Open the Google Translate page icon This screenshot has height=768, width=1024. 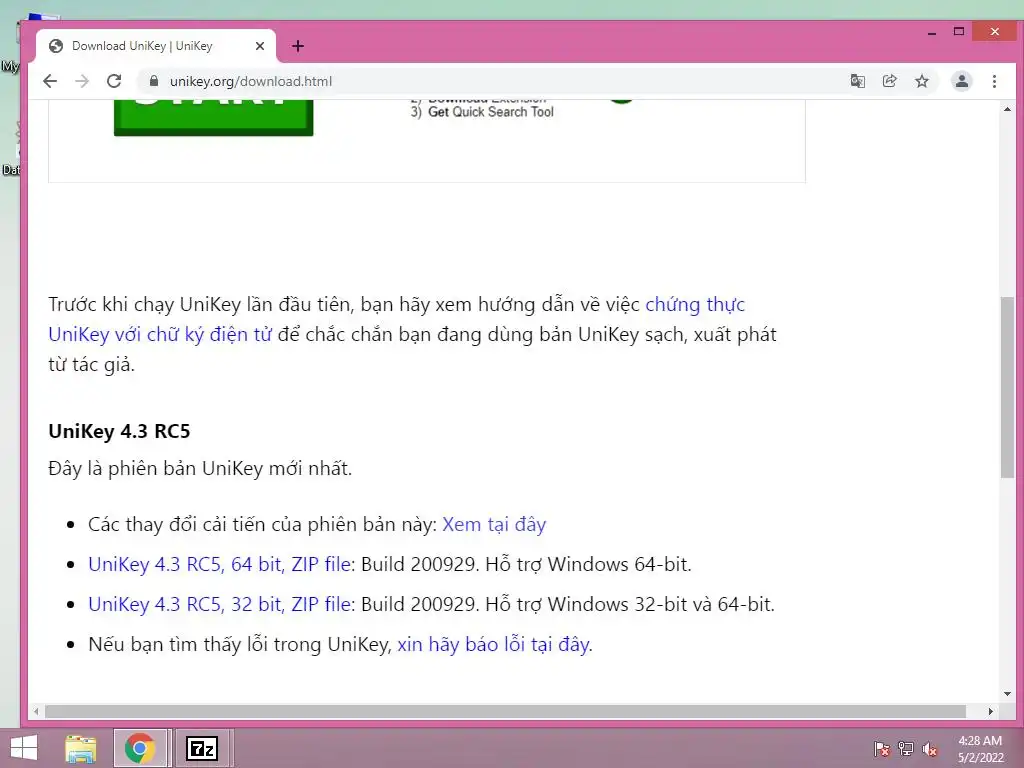tap(857, 81)
